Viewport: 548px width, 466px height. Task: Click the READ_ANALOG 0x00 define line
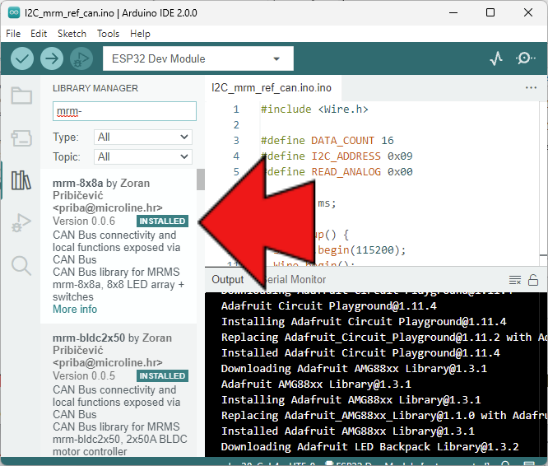pyautogui.click(x=337, y=172)
